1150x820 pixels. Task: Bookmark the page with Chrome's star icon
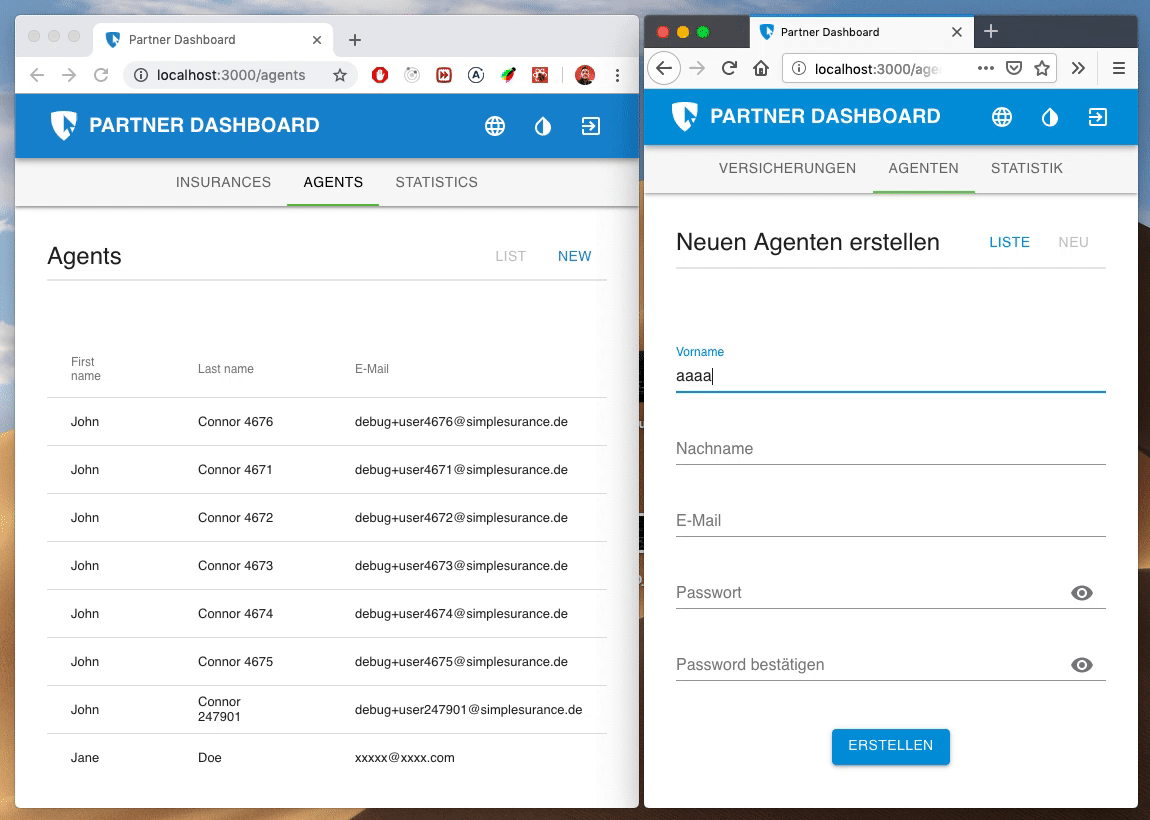pos(340,75)
